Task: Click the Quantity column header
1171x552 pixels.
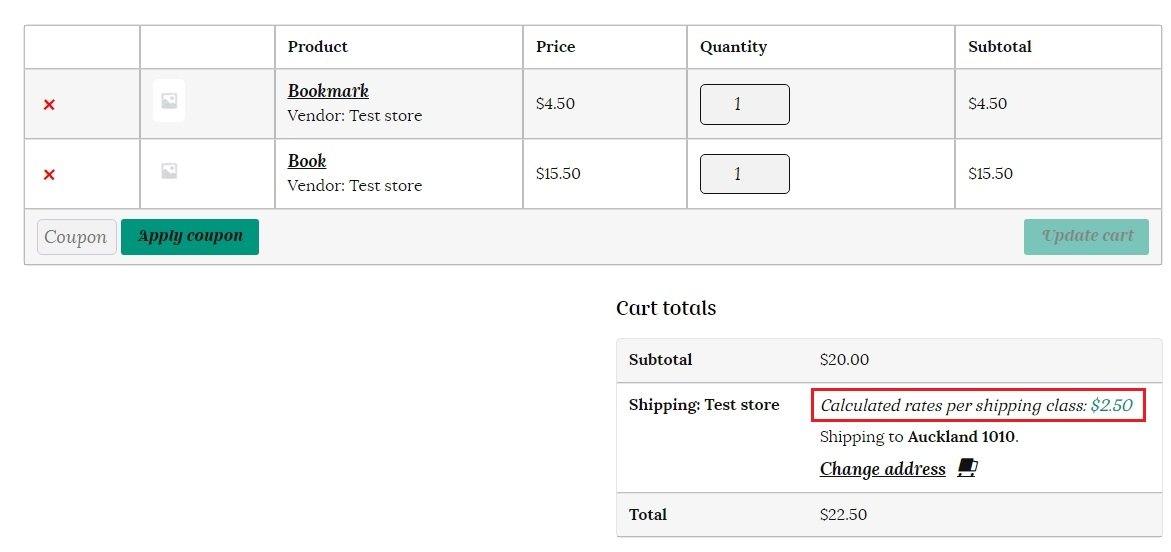Action: coord(733,47)
